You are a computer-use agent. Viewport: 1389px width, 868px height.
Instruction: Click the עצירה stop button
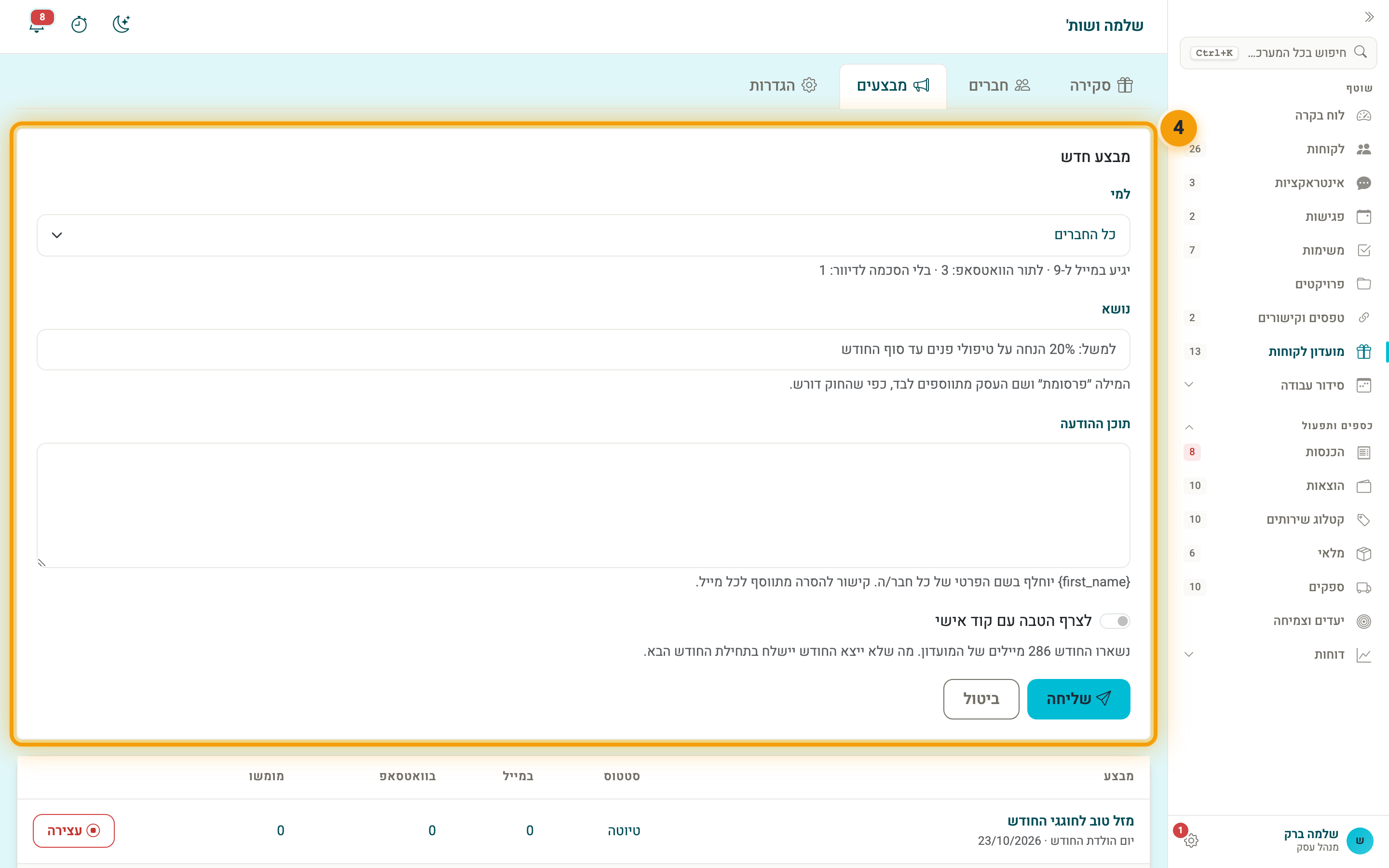(73, 831)
